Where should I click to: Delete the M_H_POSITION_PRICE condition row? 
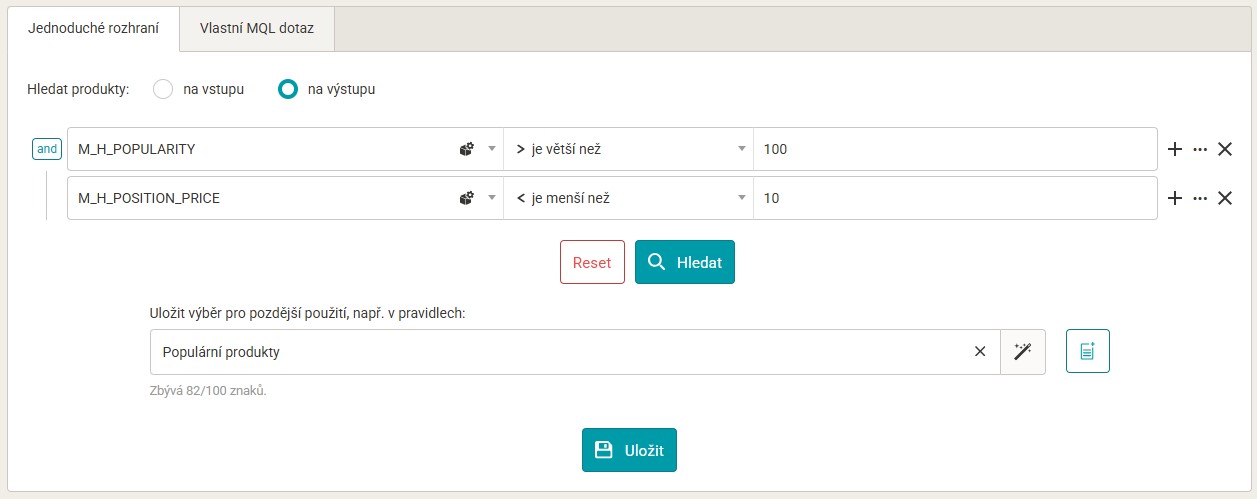point(1224,198)
